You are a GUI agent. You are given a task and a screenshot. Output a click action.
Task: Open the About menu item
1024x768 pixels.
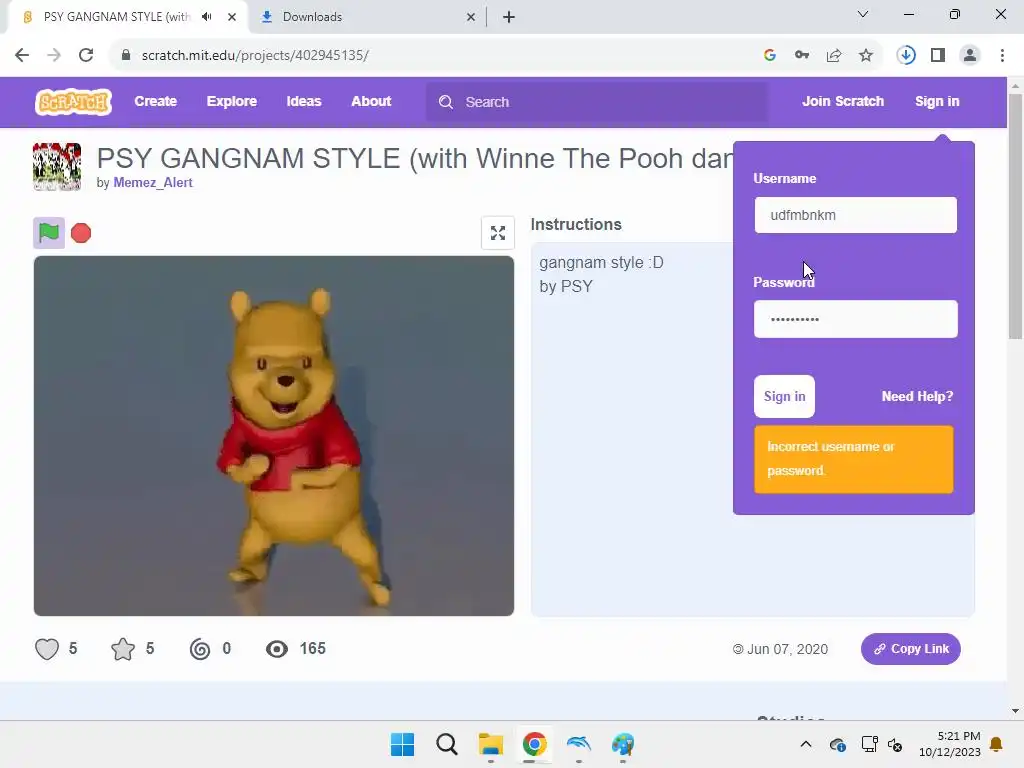(371, 101)
